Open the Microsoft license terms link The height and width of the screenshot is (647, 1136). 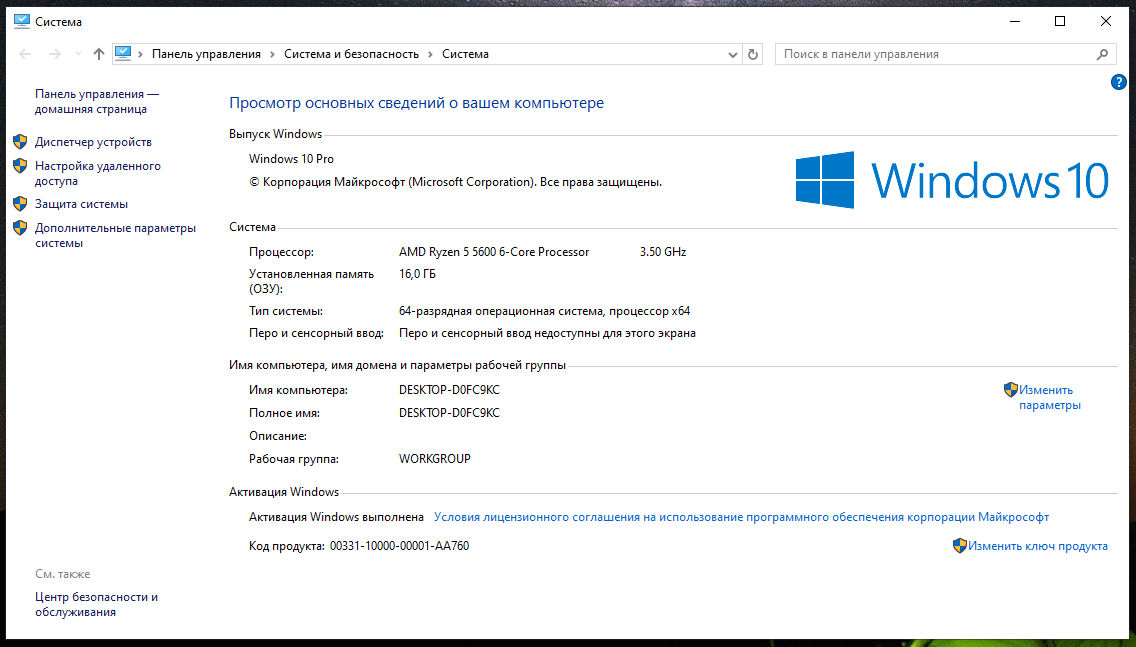coord(741,517)
